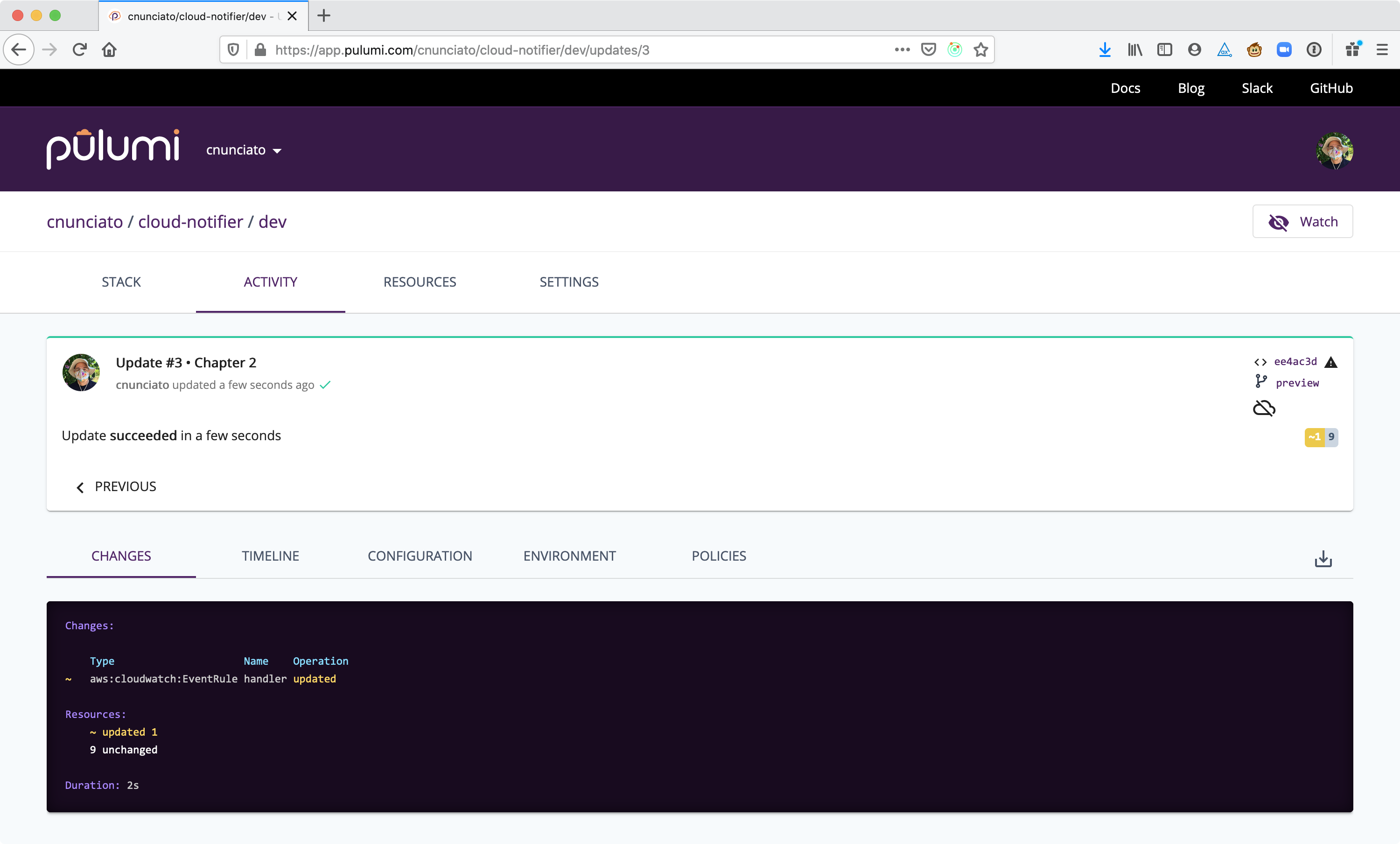Click the update author avatar thumbnail
This screenshot has height=844, width=1400.
(x=81, y=372)
